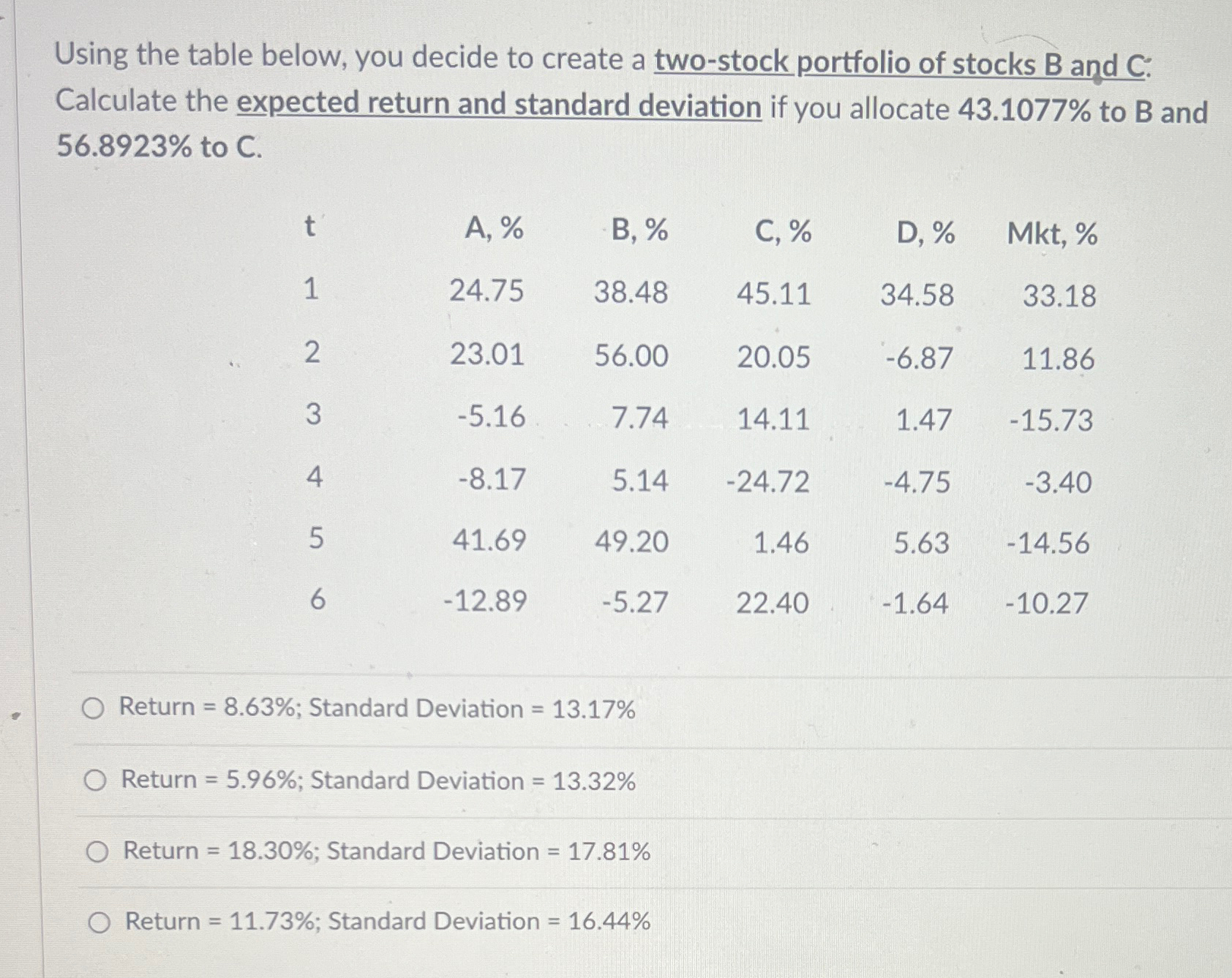This screenshot has width=1232, height=978.
Task: Select answer Return = 5.96%; Standard Deviation = 13.32%
Action: 95,780
